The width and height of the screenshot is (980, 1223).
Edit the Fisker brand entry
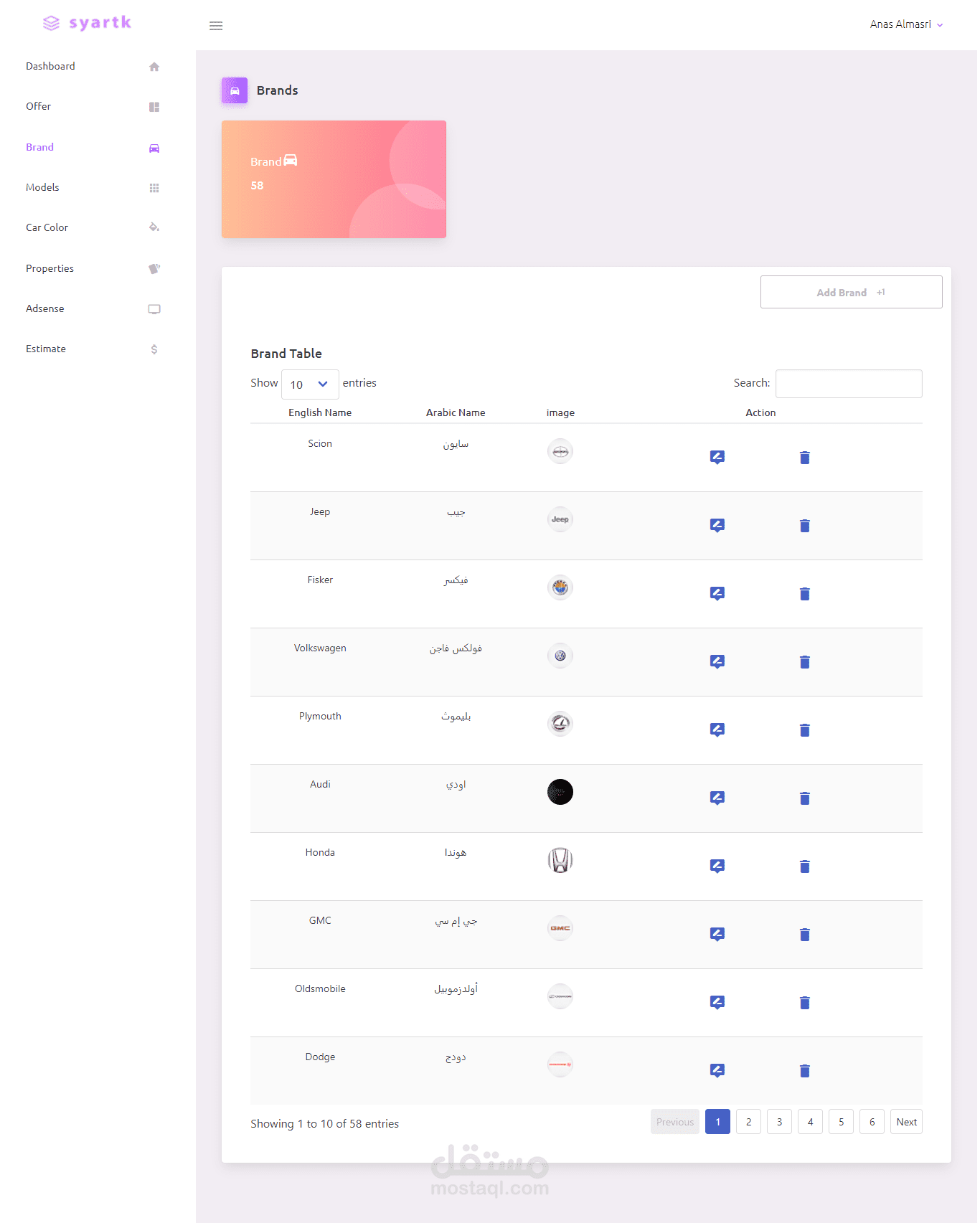click(x=717, y=593)
